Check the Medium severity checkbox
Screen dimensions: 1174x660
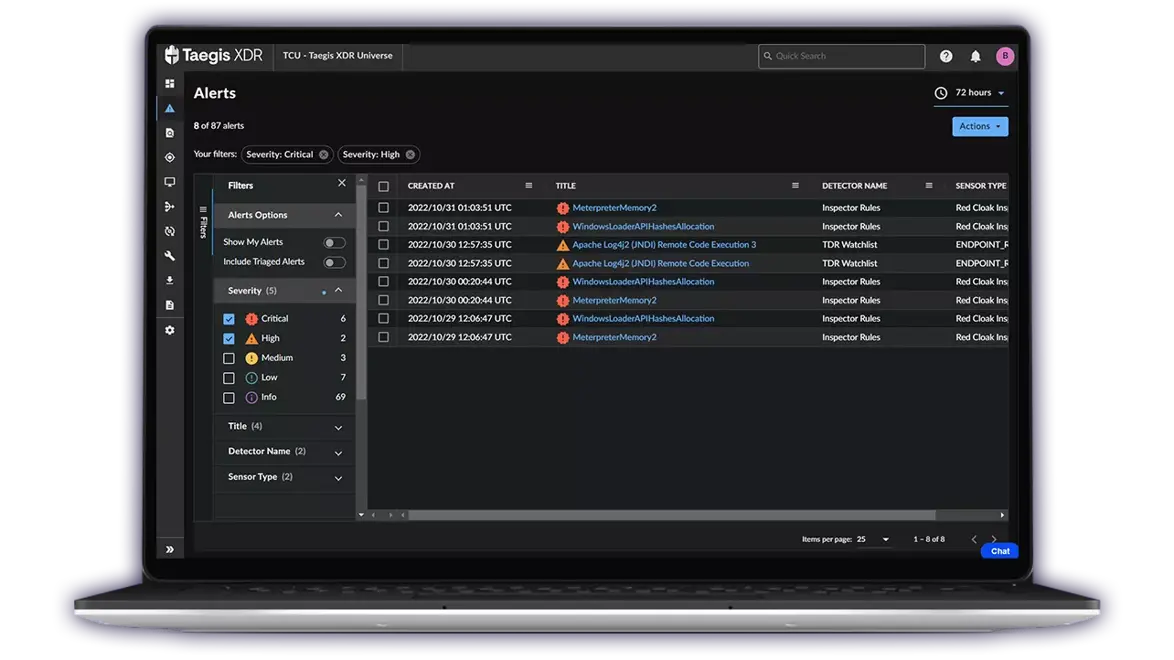(229, 359)
